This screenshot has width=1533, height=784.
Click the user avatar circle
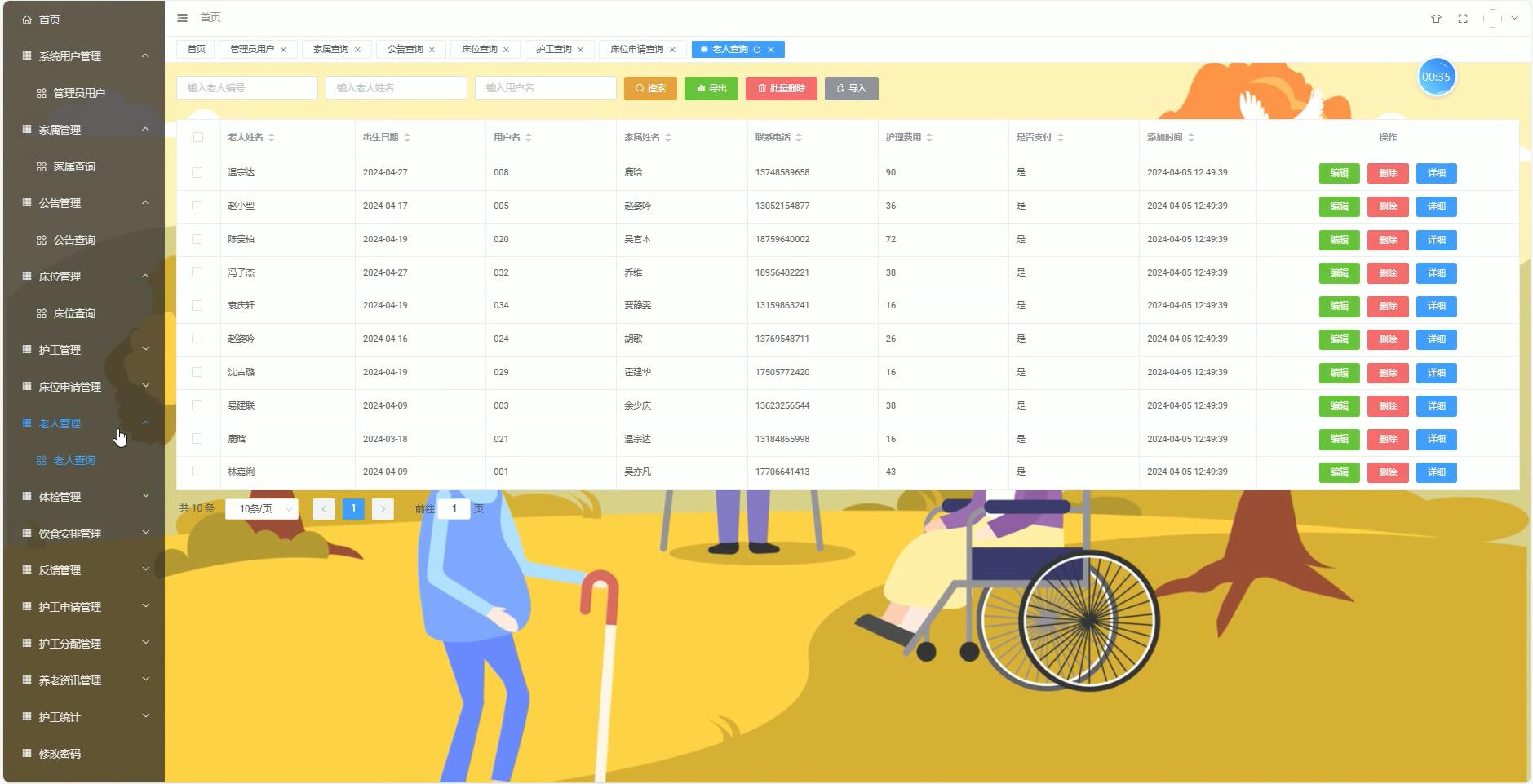(x=1493, y=18)
